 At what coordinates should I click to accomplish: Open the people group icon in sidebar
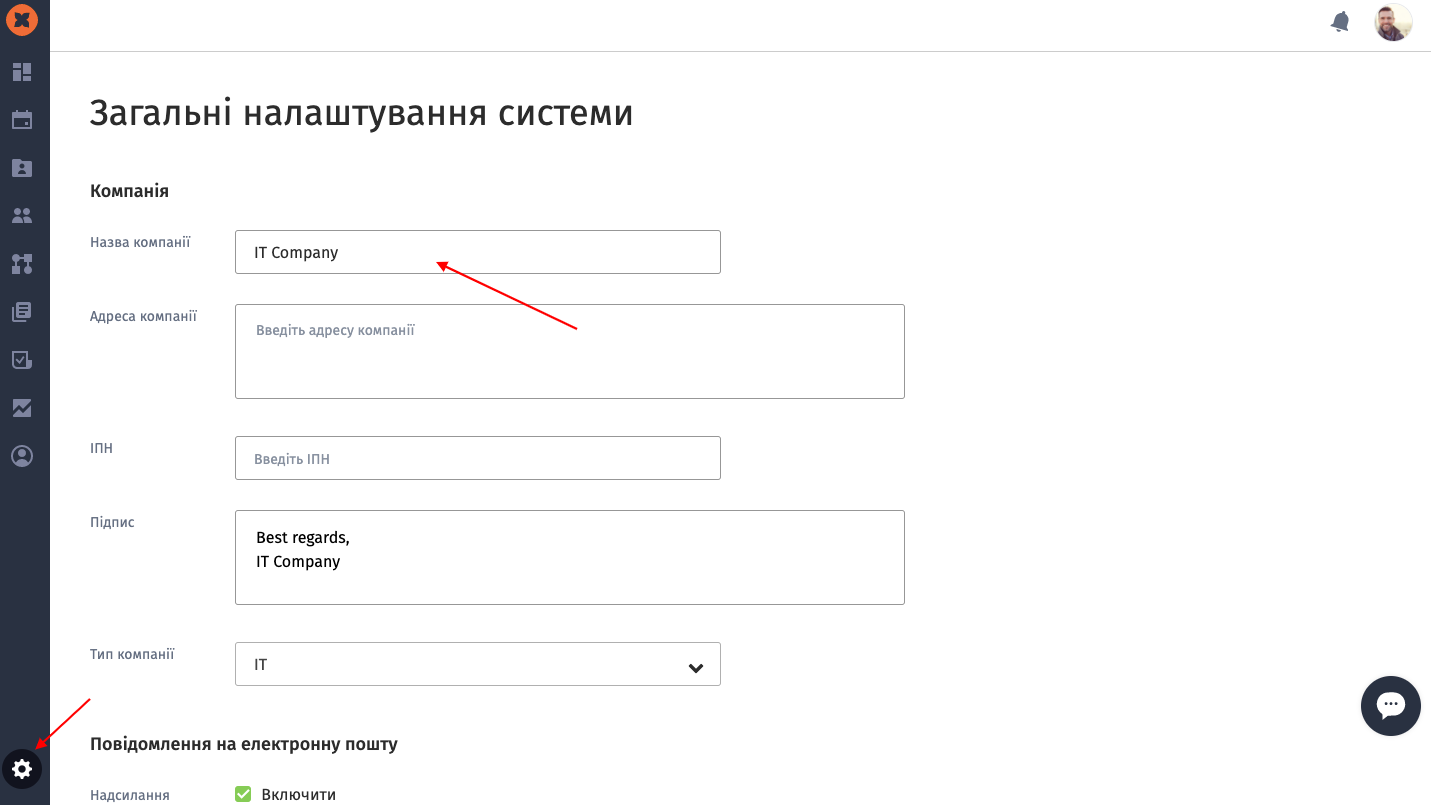point(22,215)
